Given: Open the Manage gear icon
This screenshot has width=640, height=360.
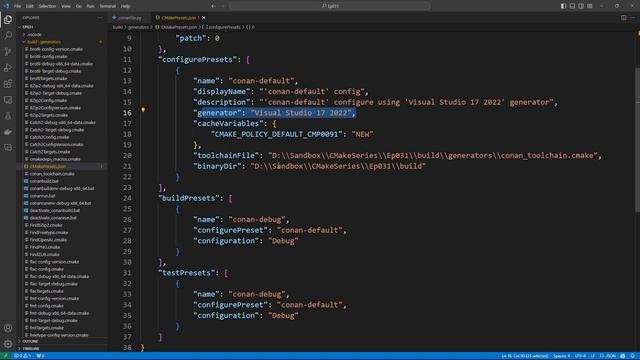Looking at the screenshot, I should [8, 344].
